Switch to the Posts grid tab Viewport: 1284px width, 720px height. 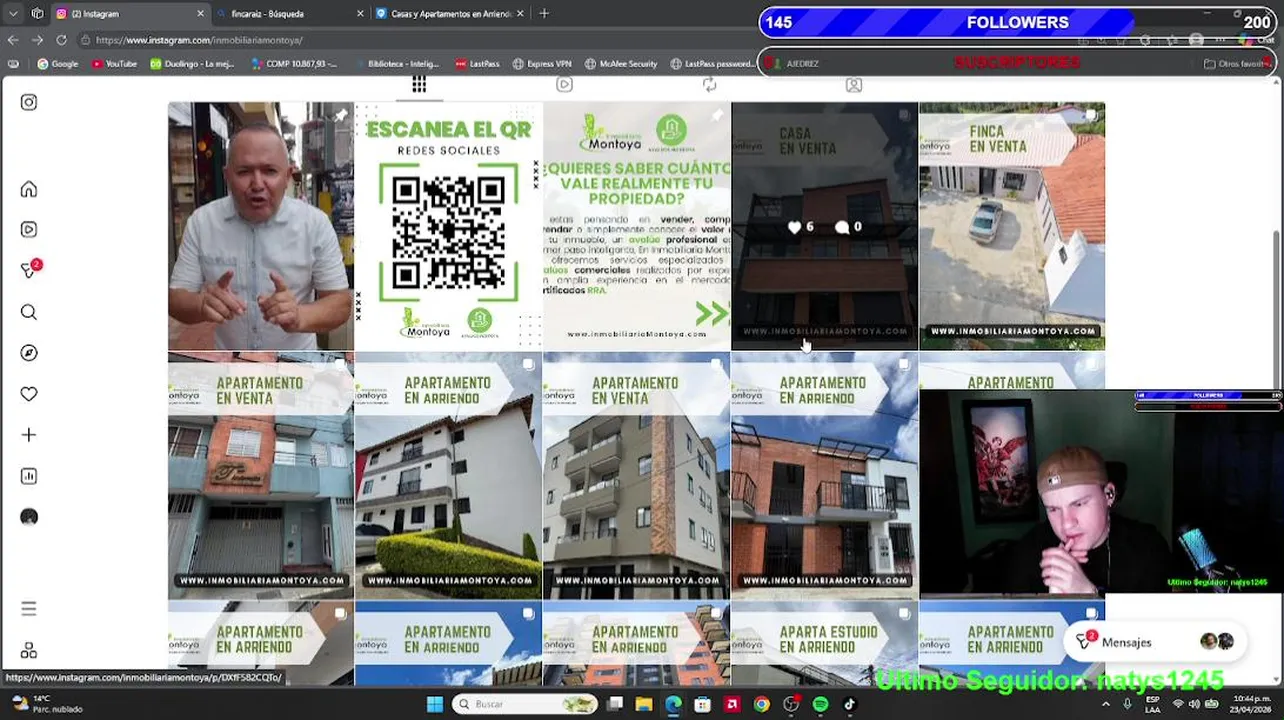point(419,85)
